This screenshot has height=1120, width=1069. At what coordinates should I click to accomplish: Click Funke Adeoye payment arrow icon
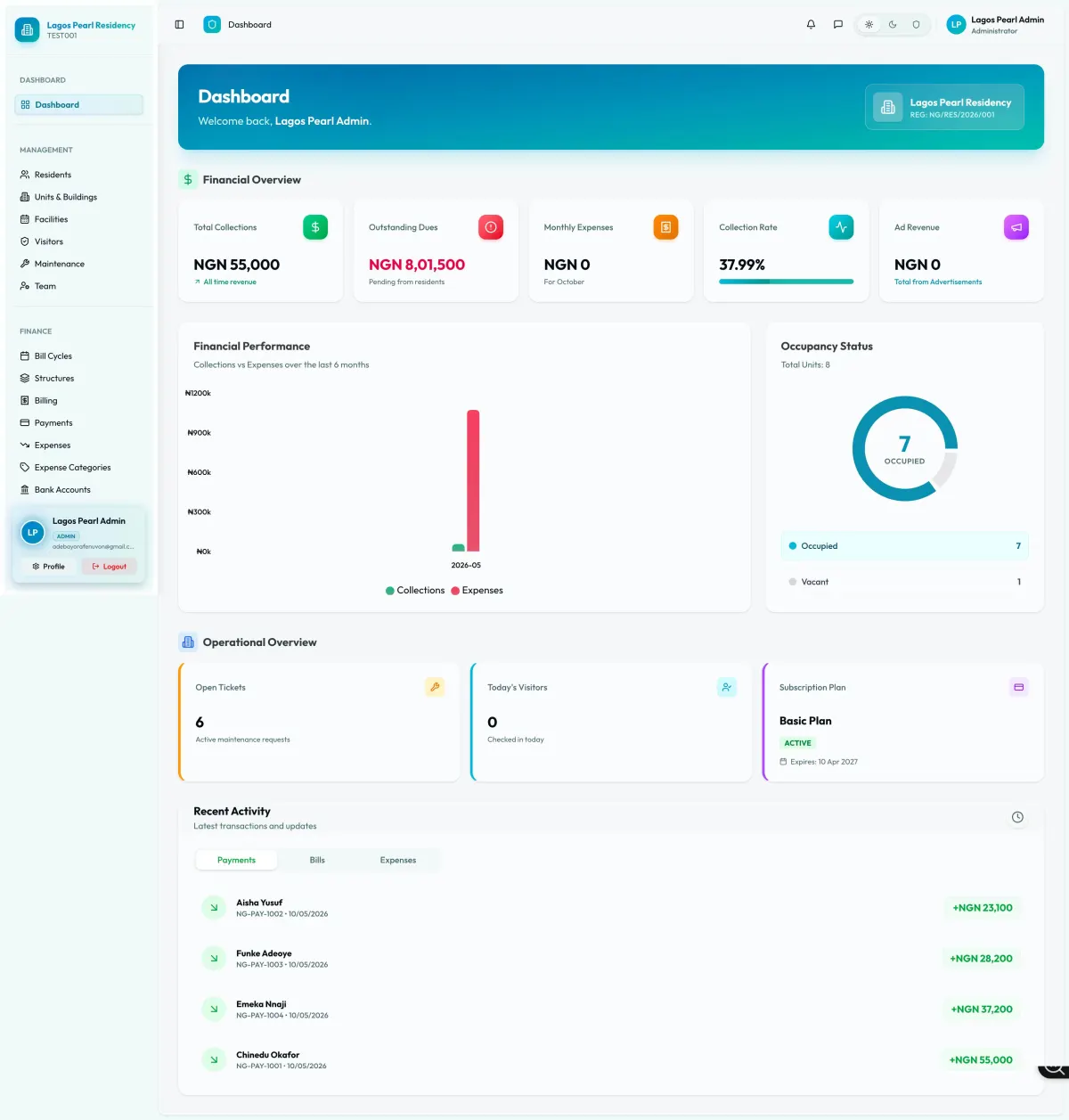click(214, 959)
